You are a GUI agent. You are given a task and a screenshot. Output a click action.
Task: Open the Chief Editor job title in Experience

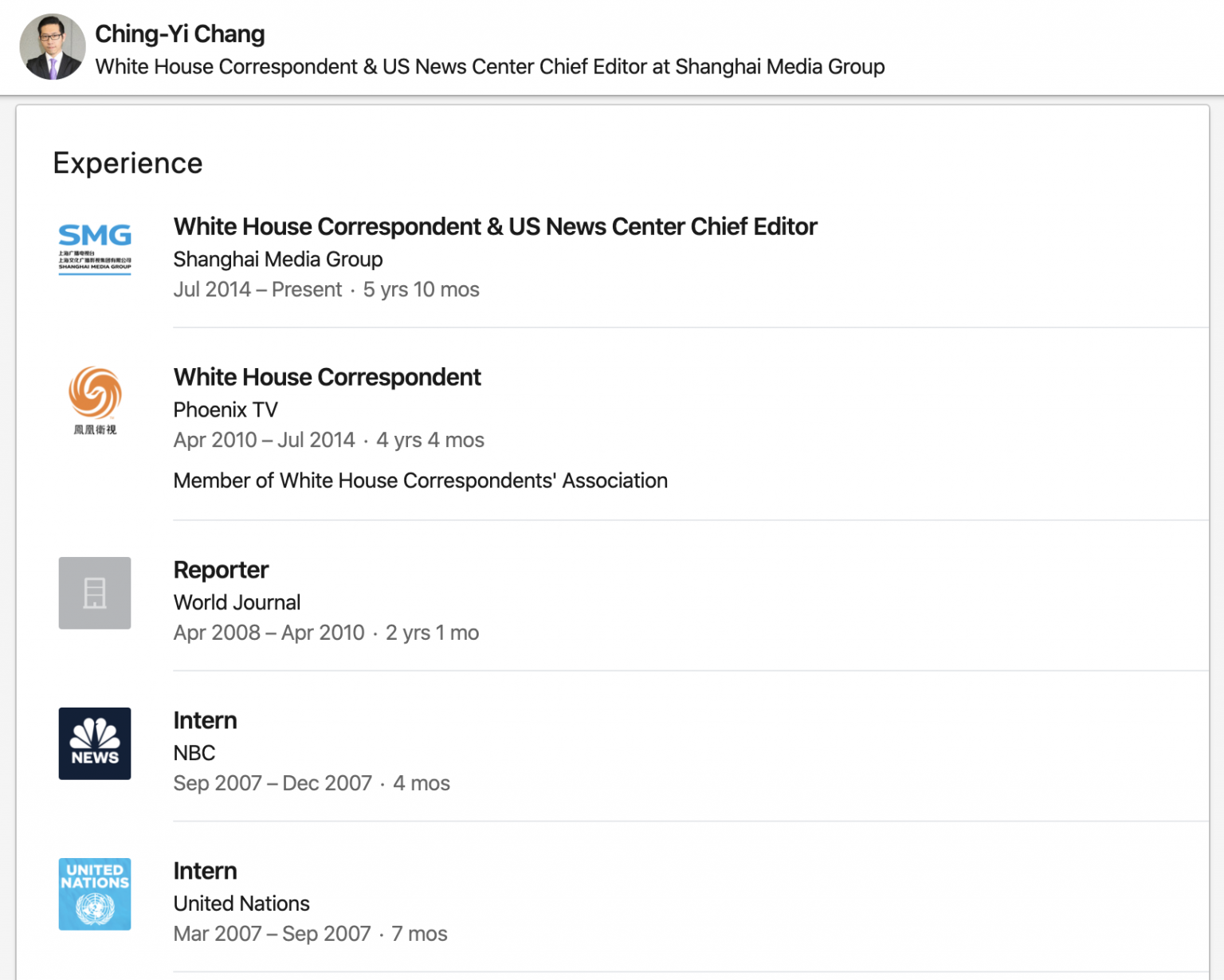click(x=495, y=227)
